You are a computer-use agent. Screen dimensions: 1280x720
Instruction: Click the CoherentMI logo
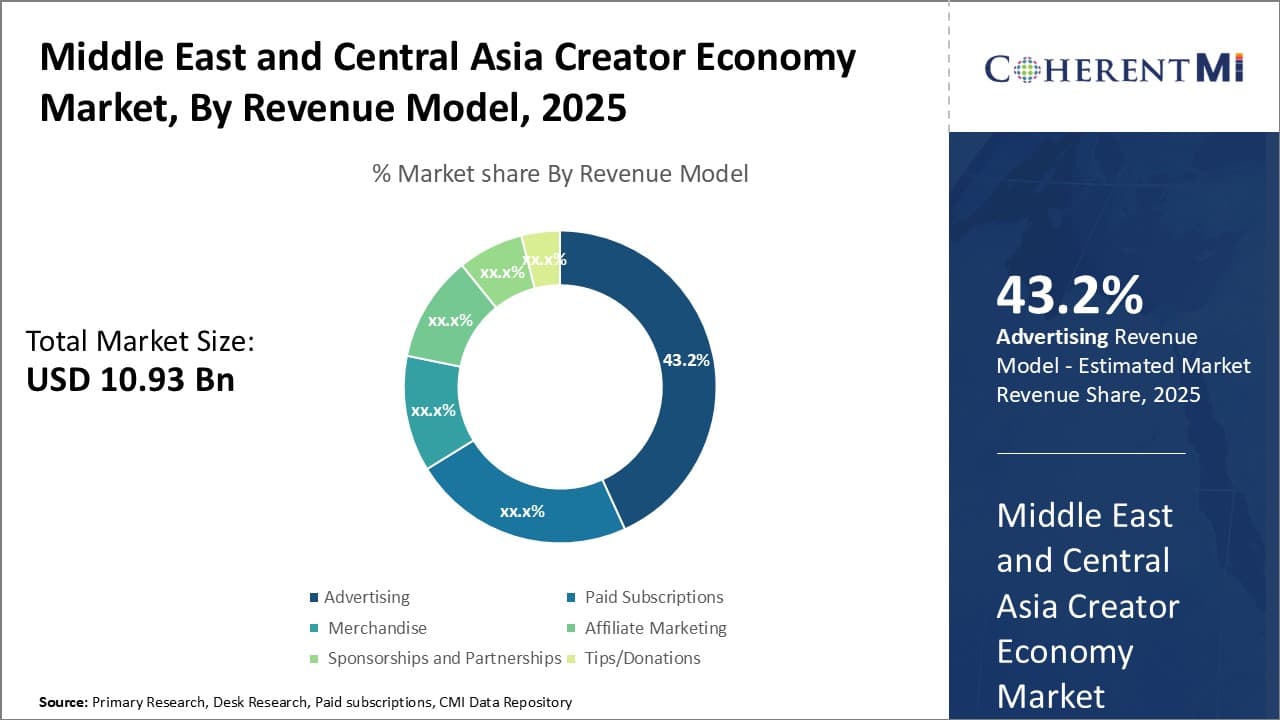tap(1113, 66)
